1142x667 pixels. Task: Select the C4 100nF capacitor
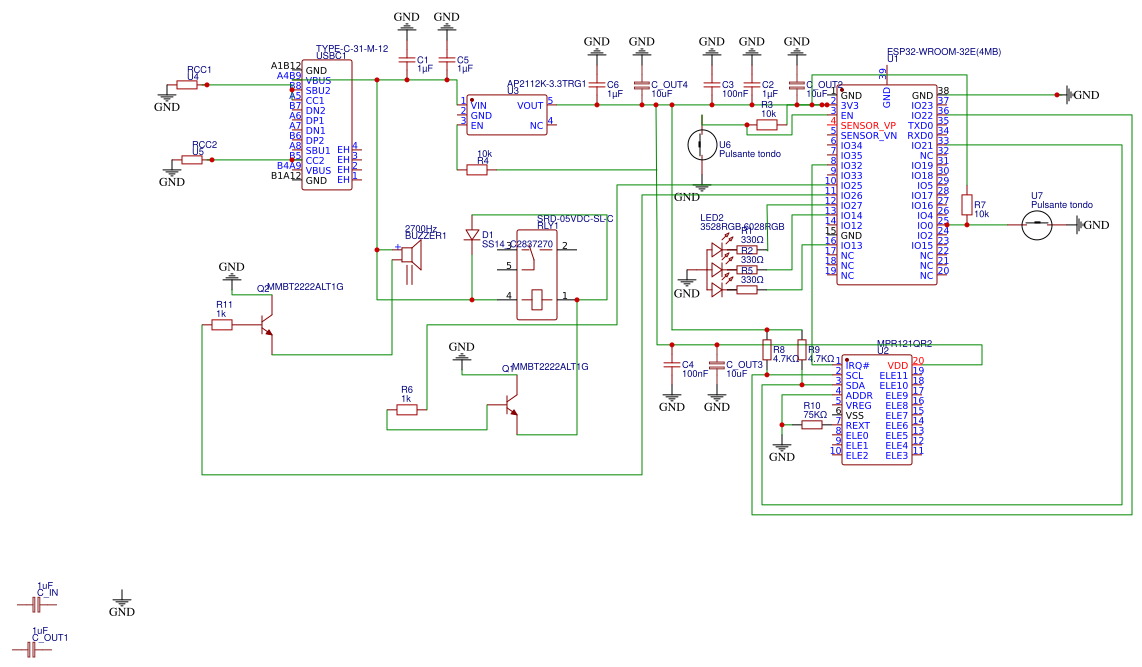pos(672,364)
